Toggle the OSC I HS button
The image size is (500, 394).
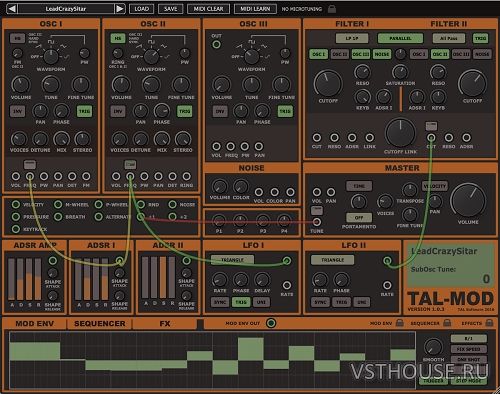coord(17,38)
